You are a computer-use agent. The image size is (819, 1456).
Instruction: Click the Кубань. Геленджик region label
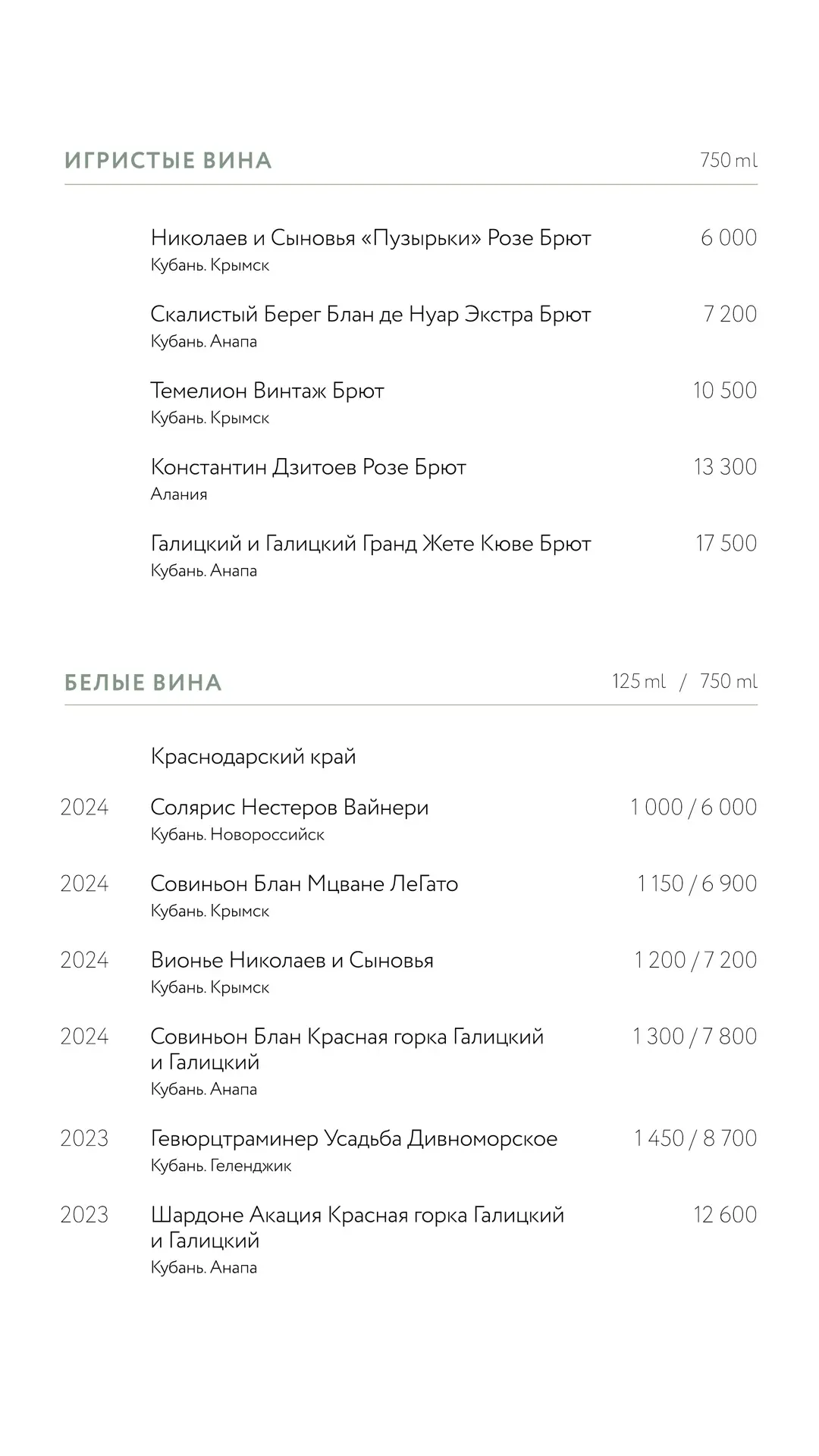click(x=221, y=1166)
